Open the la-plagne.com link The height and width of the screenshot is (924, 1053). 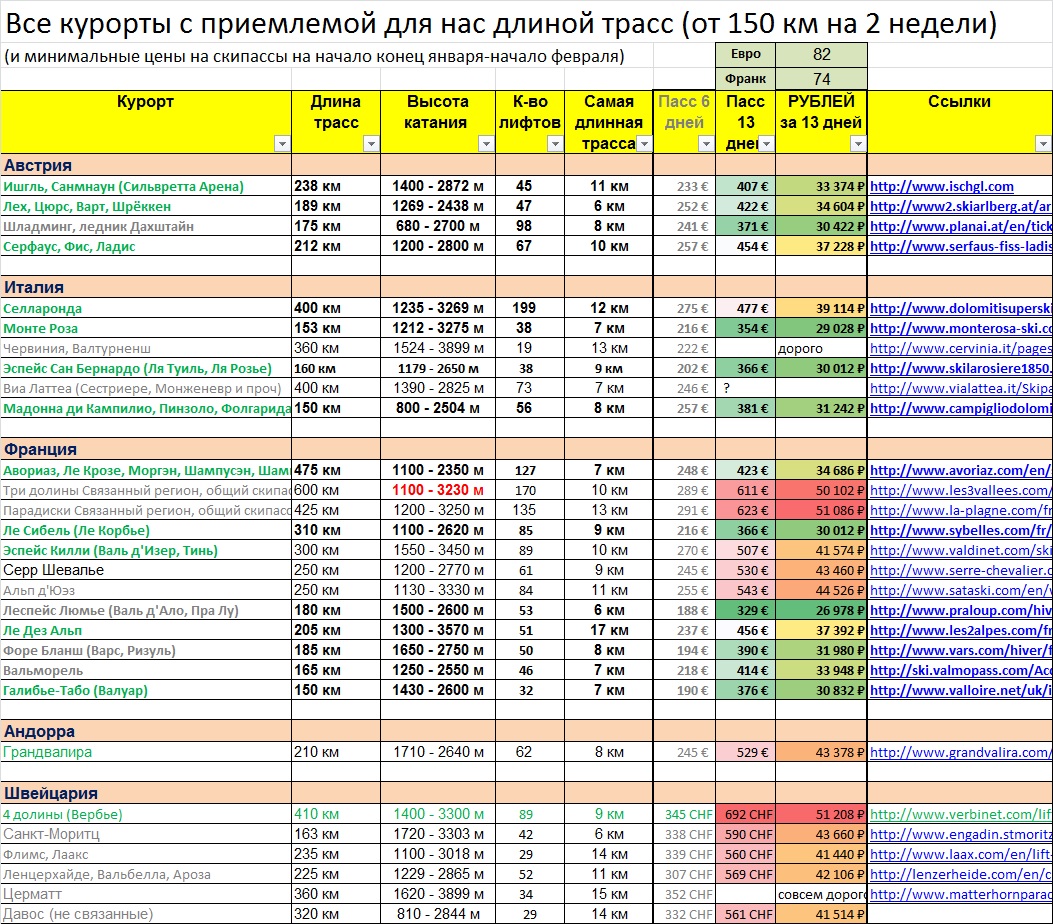click(x=961, y=510)
